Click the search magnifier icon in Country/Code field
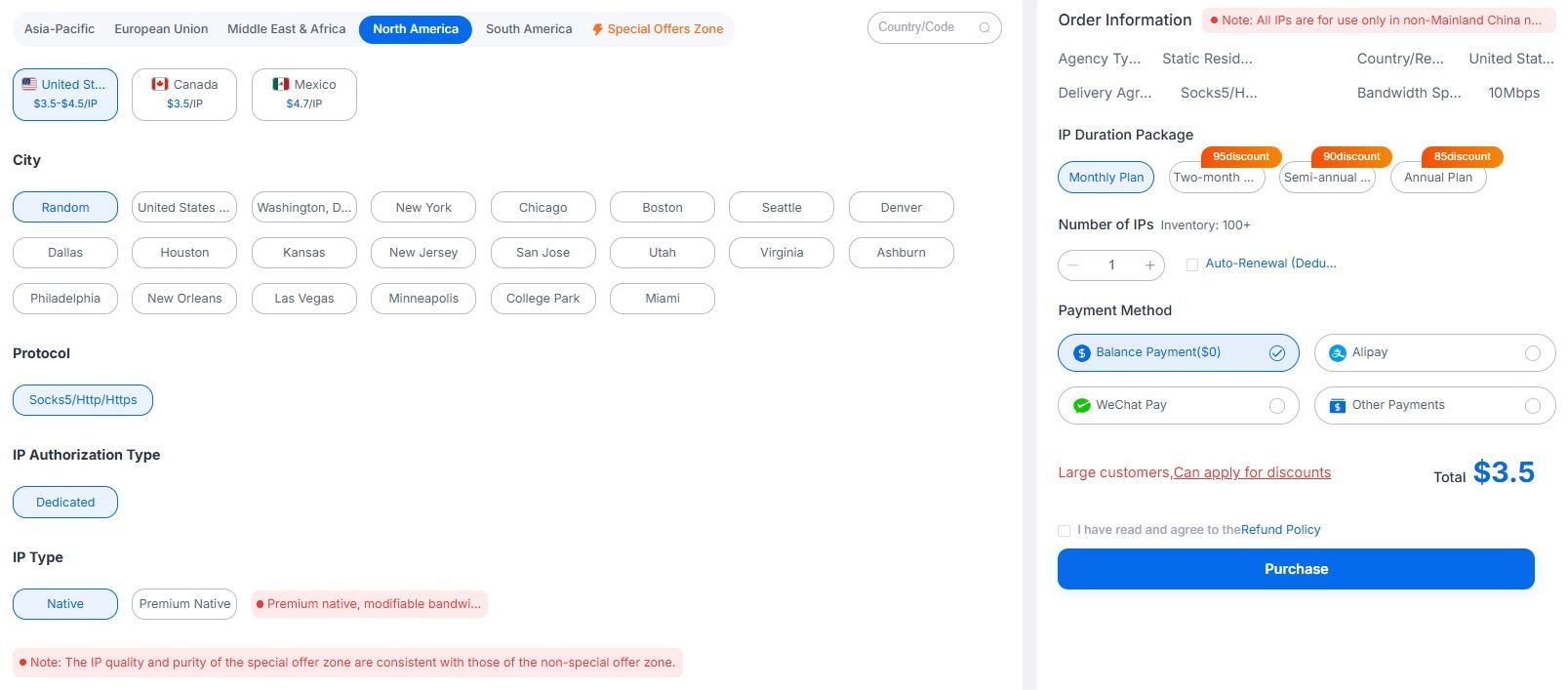This screenshot has width=1568, height=690. coord(985,27)
